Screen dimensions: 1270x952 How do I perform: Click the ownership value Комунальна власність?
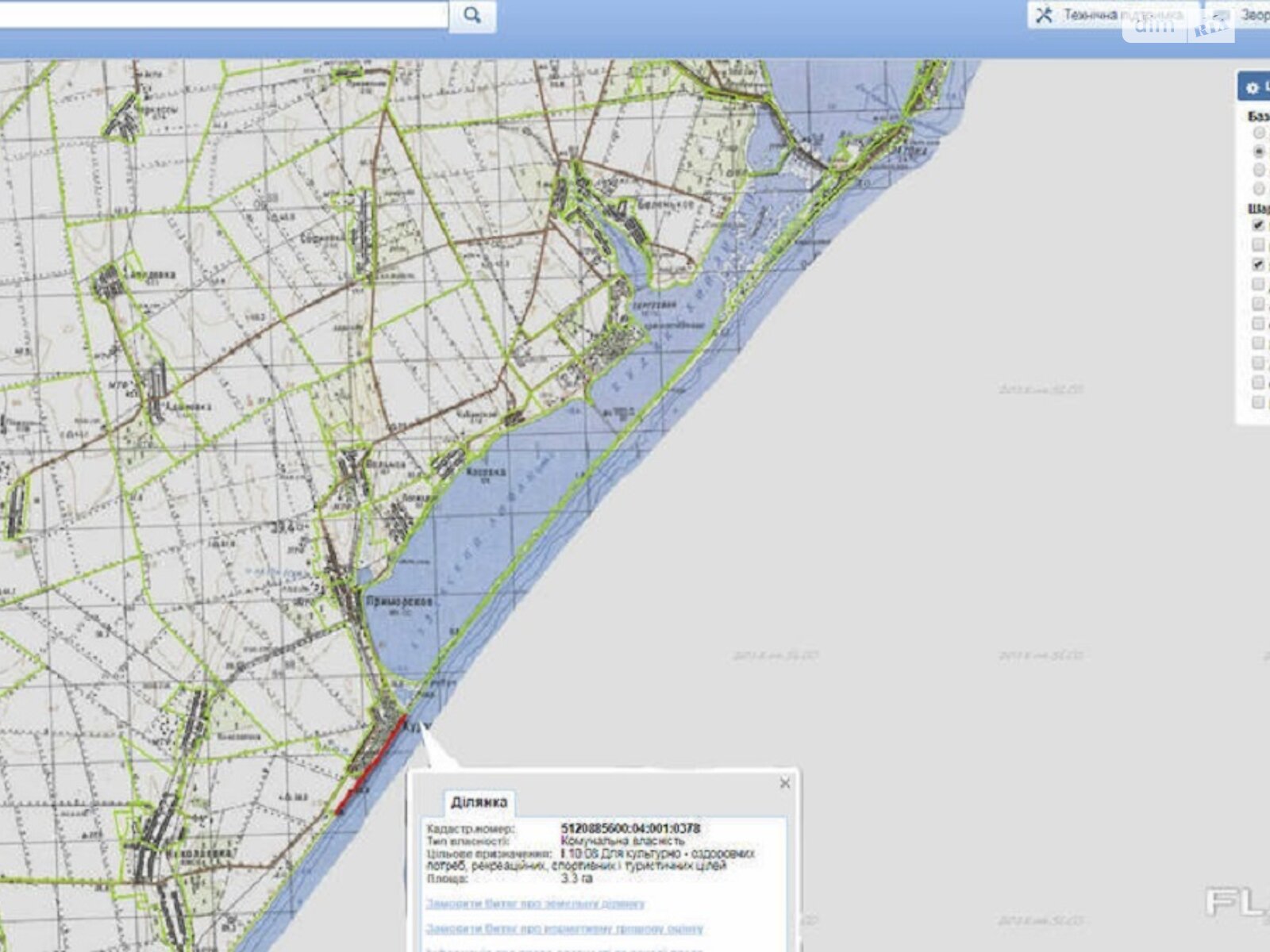click(622, 841)
